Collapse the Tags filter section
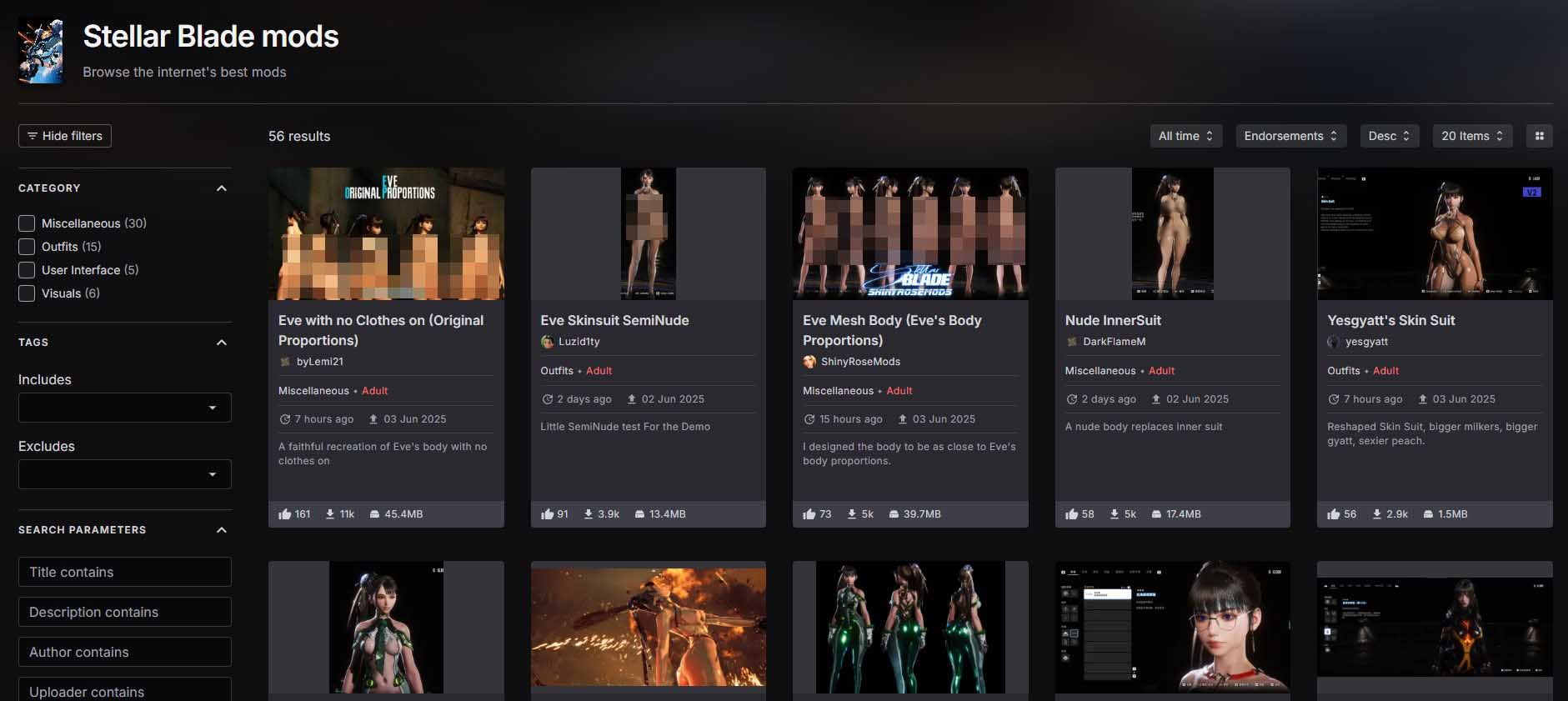 tap(222, 343)
